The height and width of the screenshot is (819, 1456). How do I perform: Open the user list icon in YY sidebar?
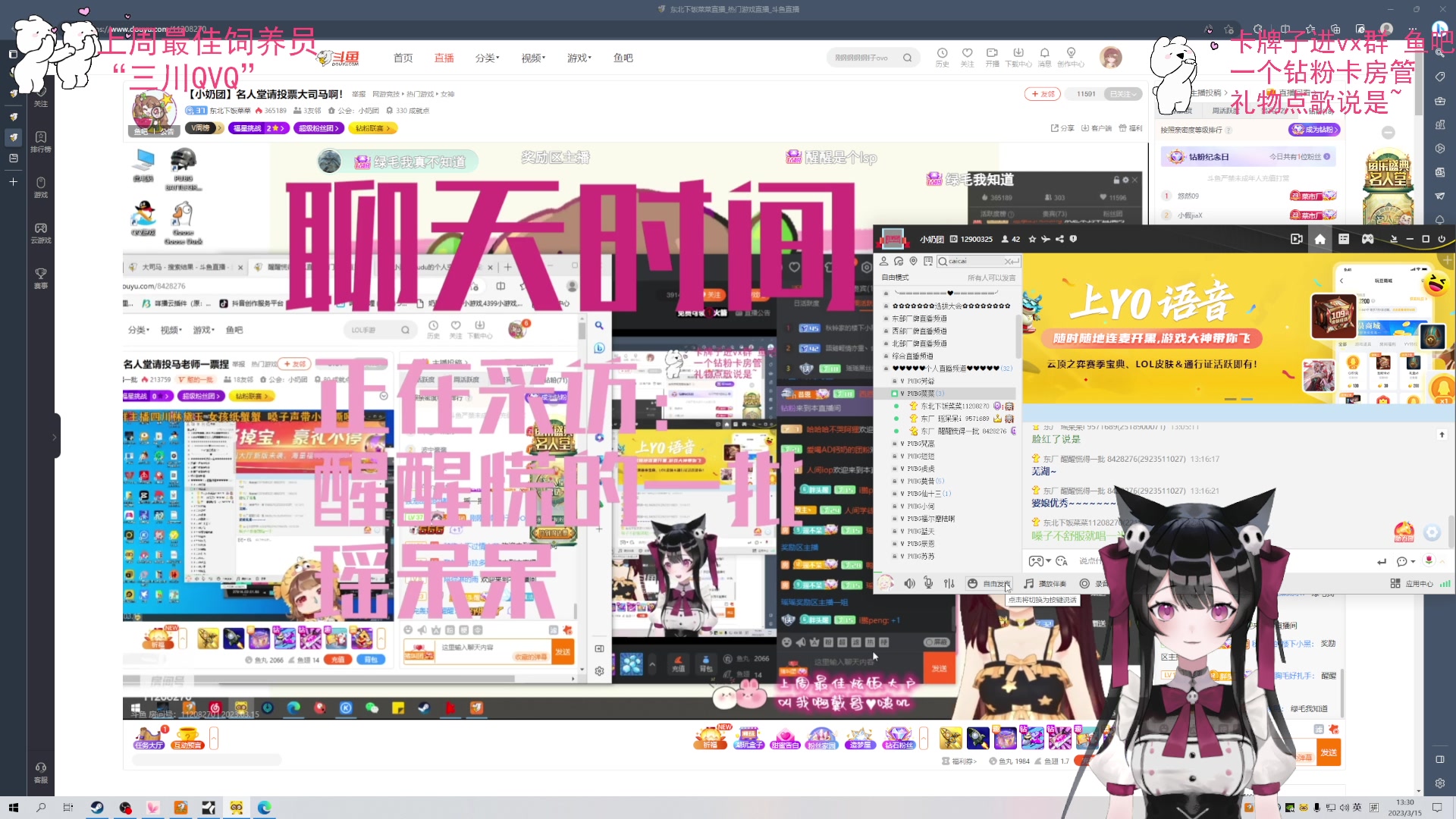click(x=883, y=261)
